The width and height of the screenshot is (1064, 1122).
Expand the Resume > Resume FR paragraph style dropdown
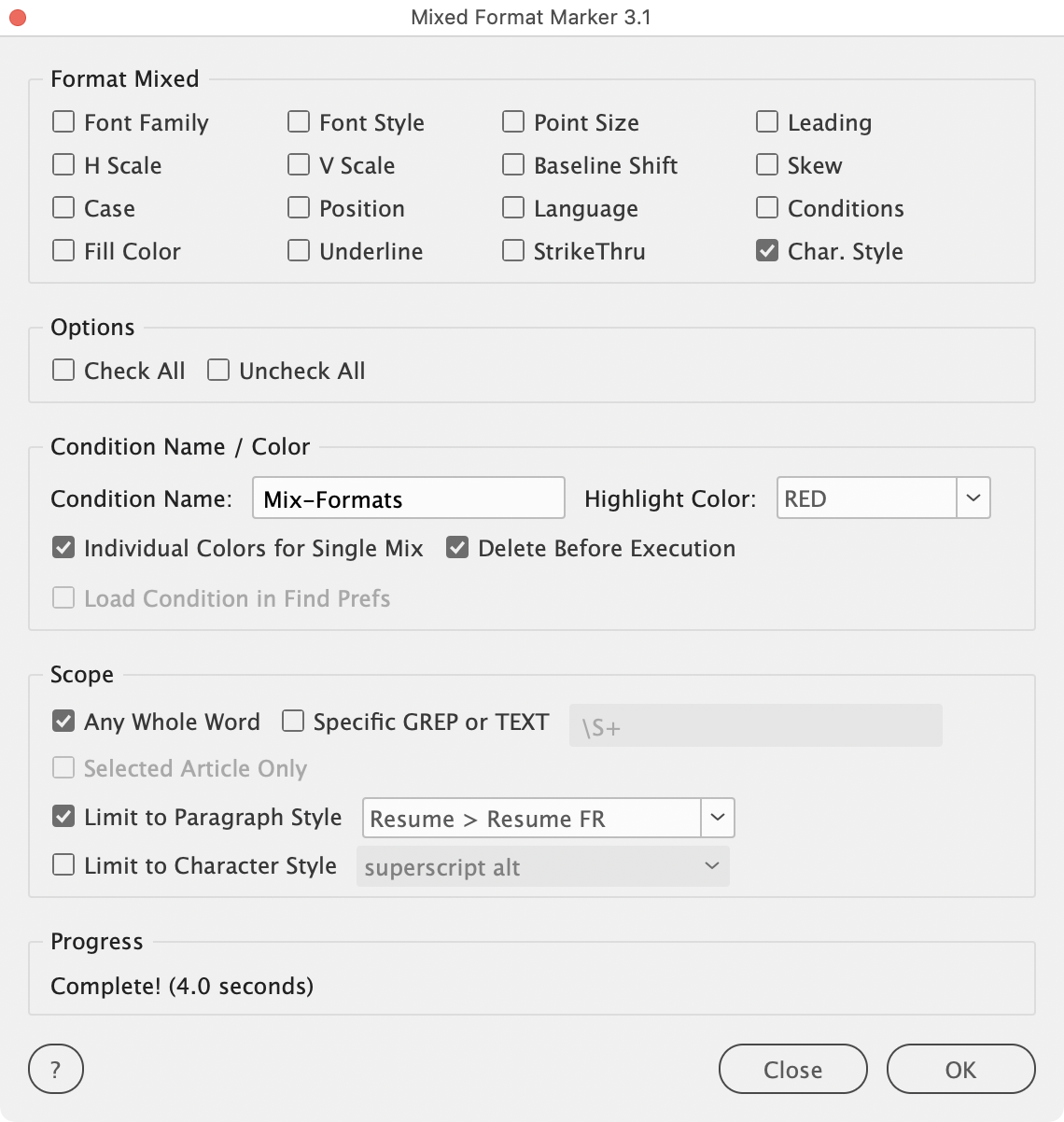coord(717,819)
